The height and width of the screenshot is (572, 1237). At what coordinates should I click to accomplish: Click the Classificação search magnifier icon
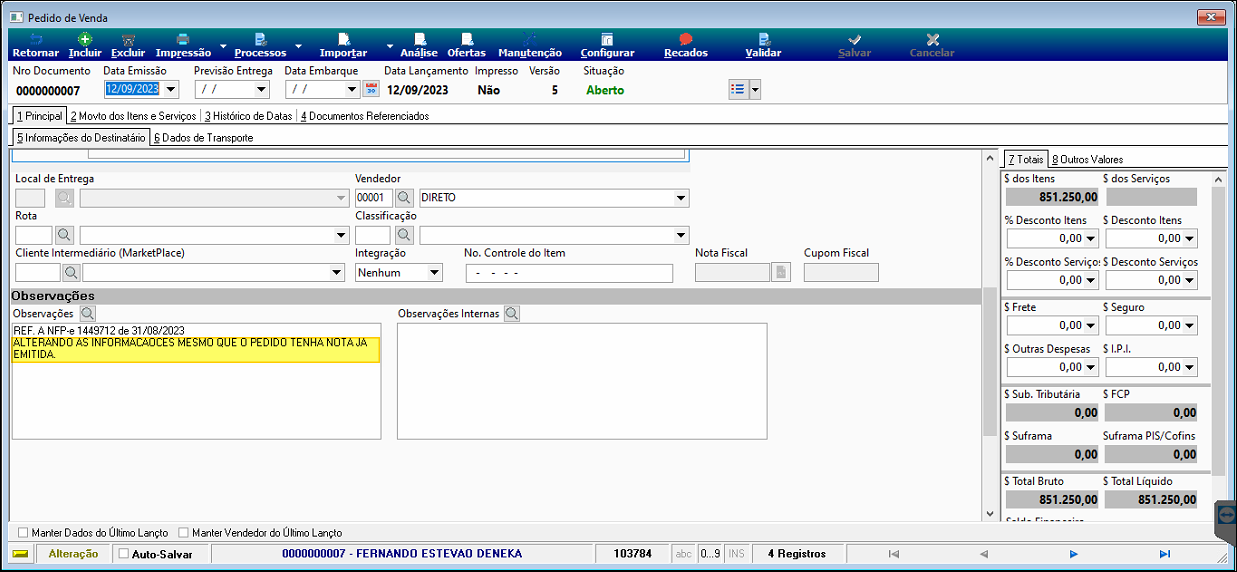click(404, 235)
